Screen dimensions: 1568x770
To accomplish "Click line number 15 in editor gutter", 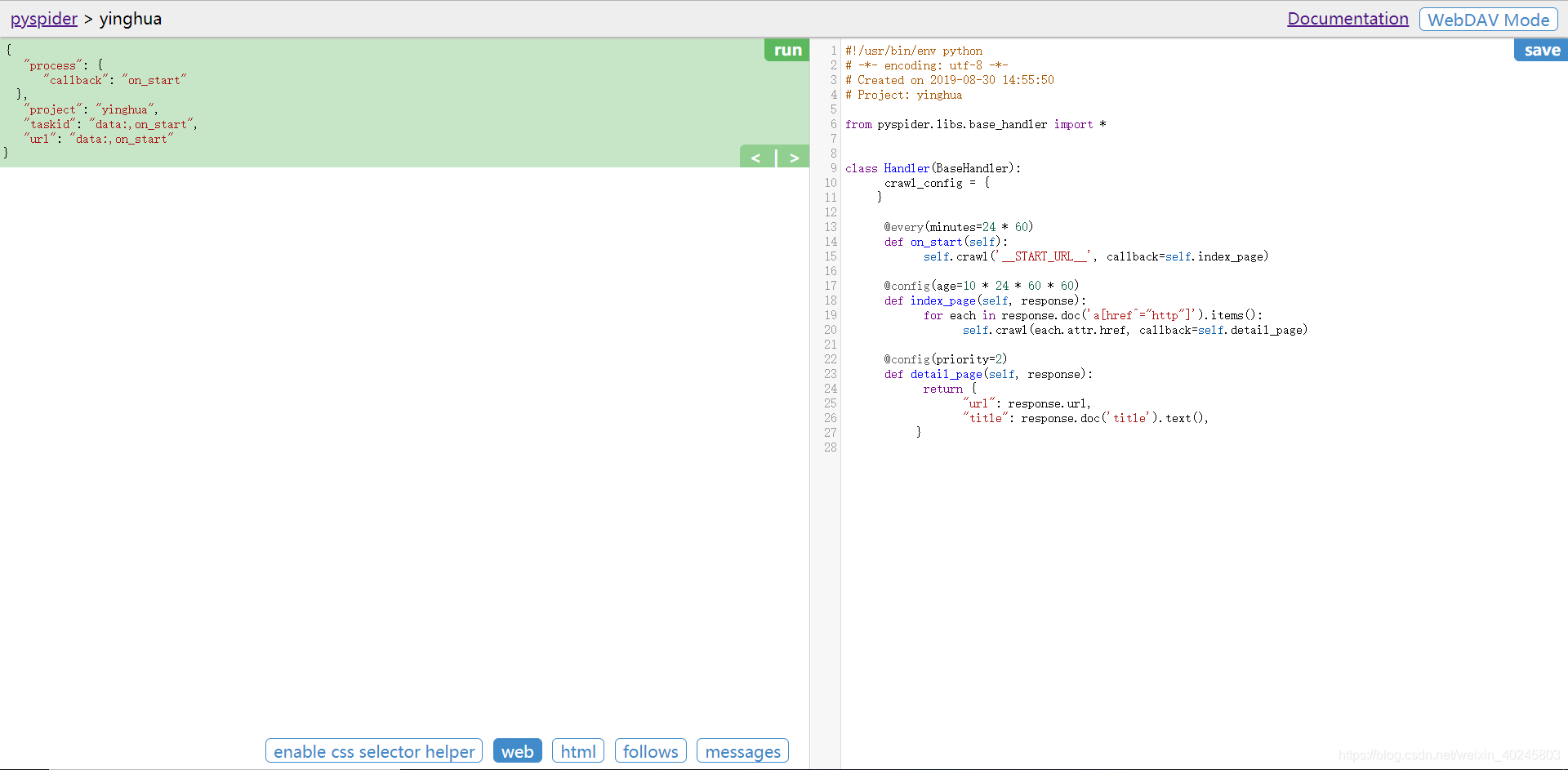I will coord(831,256).
